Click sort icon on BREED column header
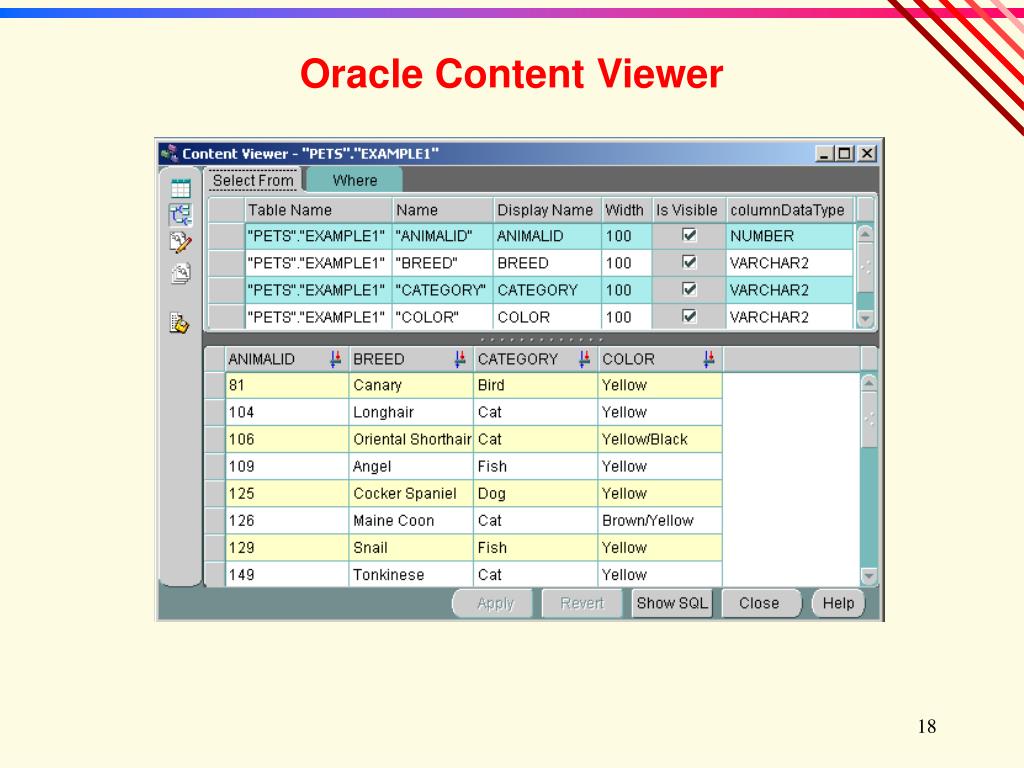The width and height of the screenshot is (1024, 768). (460, 359)
